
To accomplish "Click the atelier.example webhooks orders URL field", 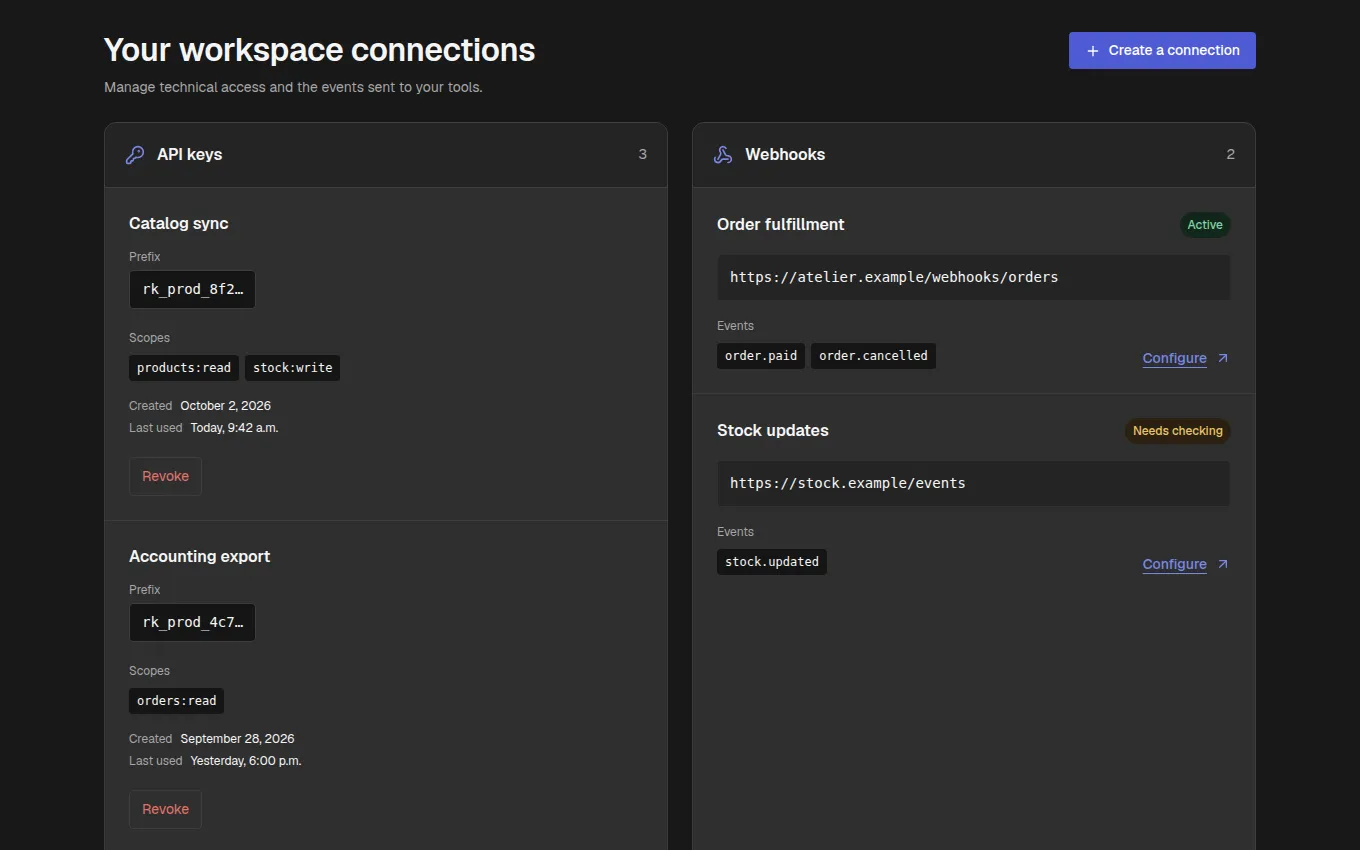I will tap(973, 277).
